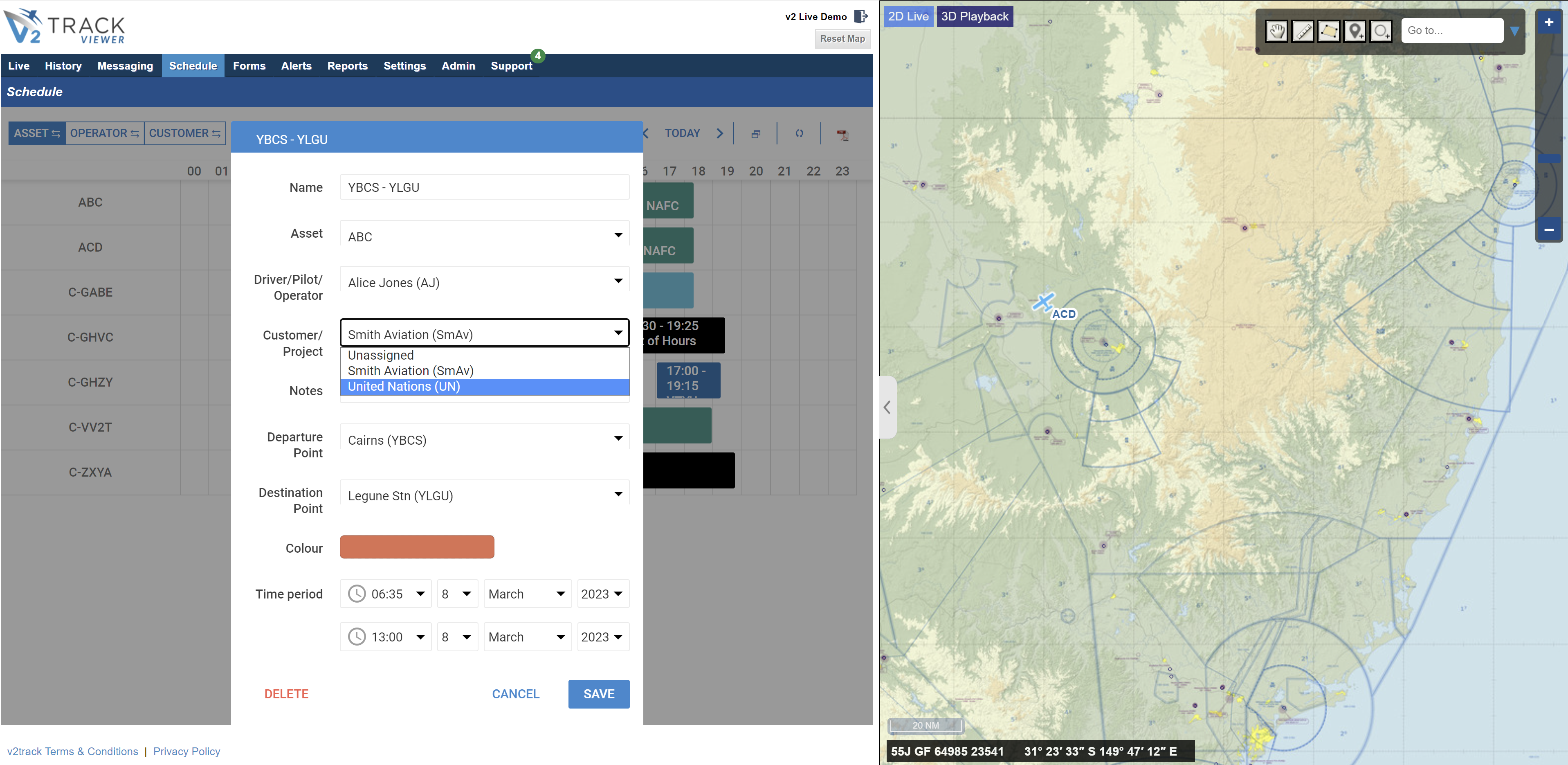
Task: Toggle CUSTOMER grouping view
Action: 184,133
